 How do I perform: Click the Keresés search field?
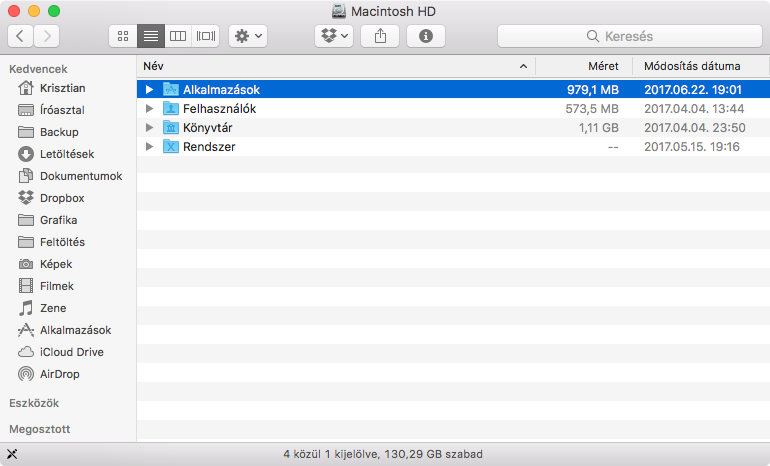630,36
